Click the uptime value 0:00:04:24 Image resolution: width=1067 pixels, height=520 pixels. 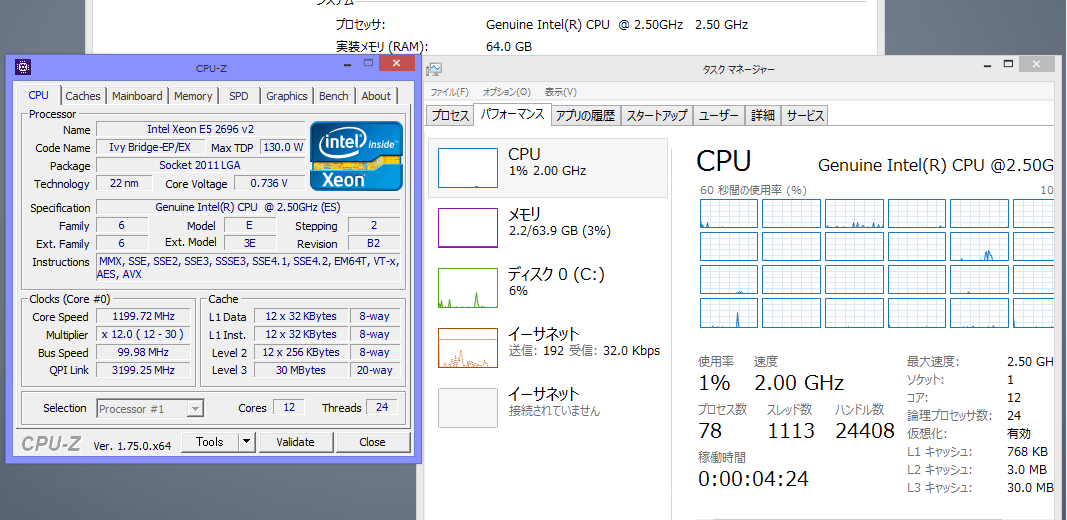[753, 478]
